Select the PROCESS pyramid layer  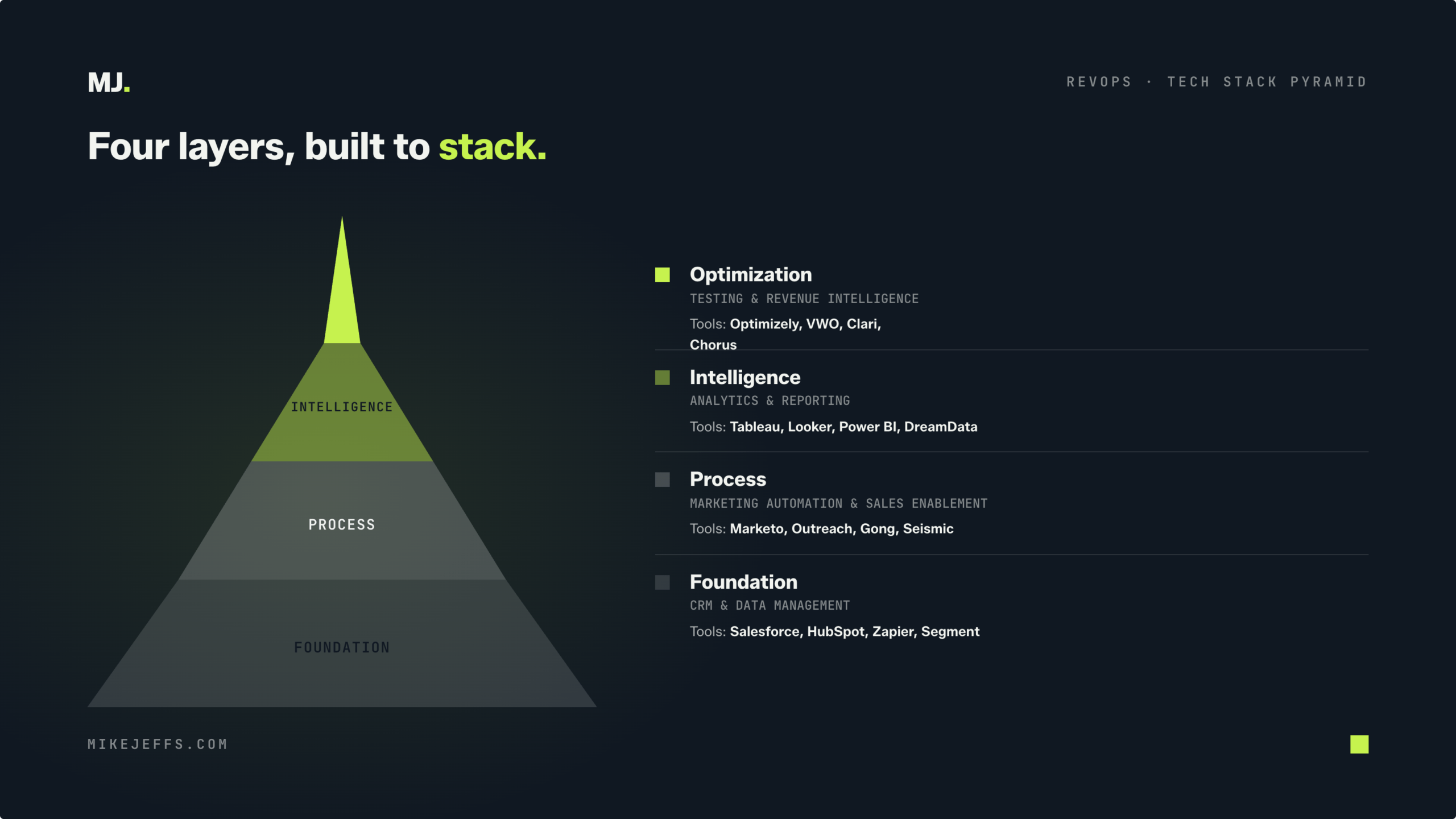[342, 521]
